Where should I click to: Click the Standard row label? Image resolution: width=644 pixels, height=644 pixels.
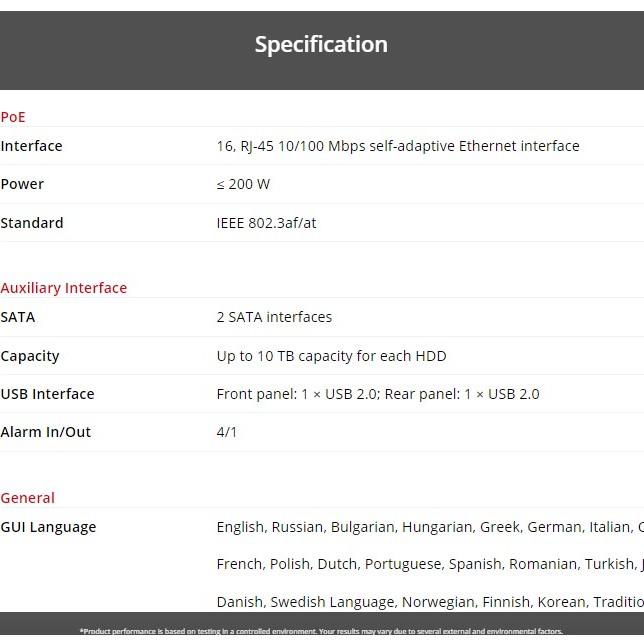click(32, 223)
